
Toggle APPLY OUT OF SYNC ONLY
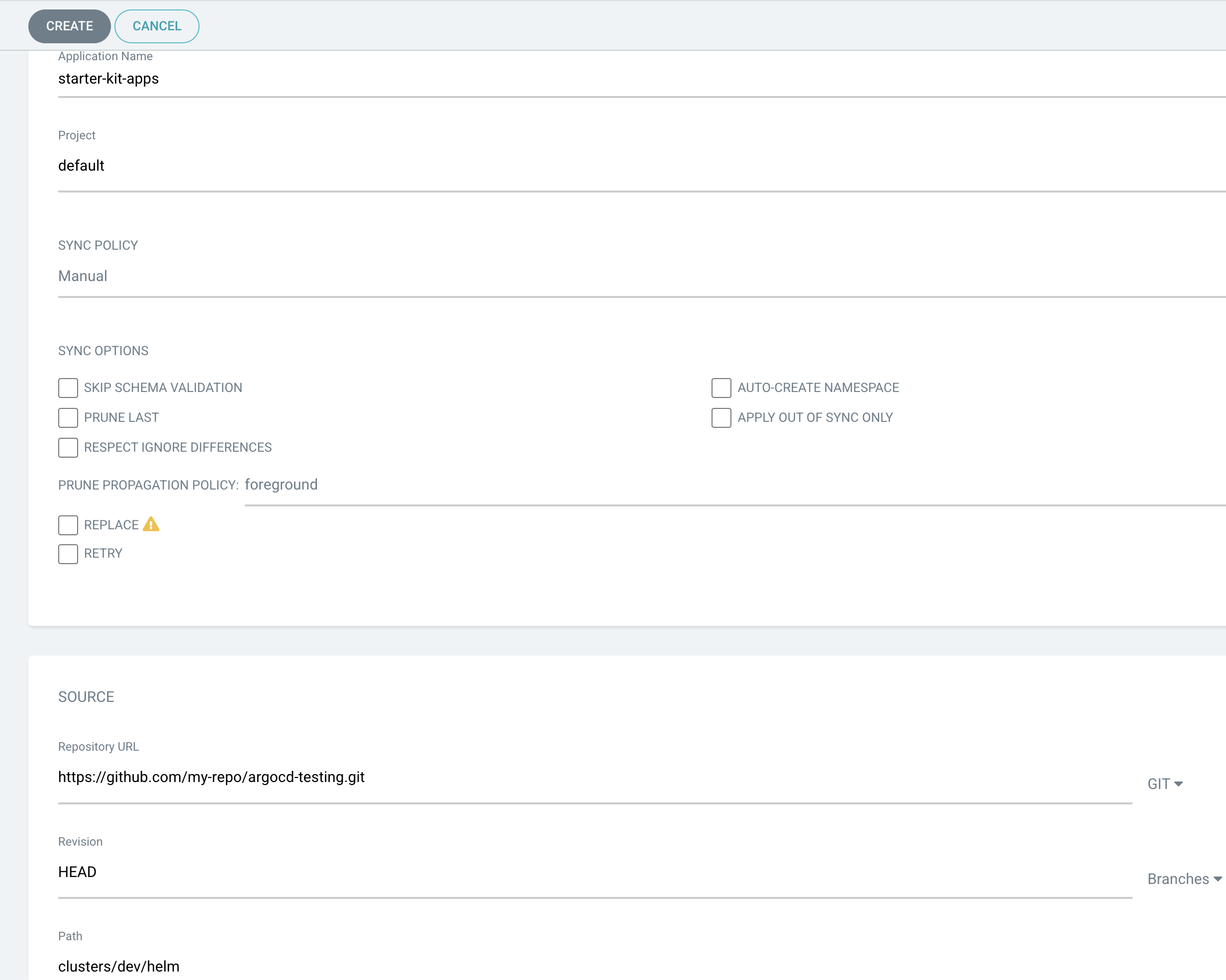pyautogui.click(x=721, y=418)
